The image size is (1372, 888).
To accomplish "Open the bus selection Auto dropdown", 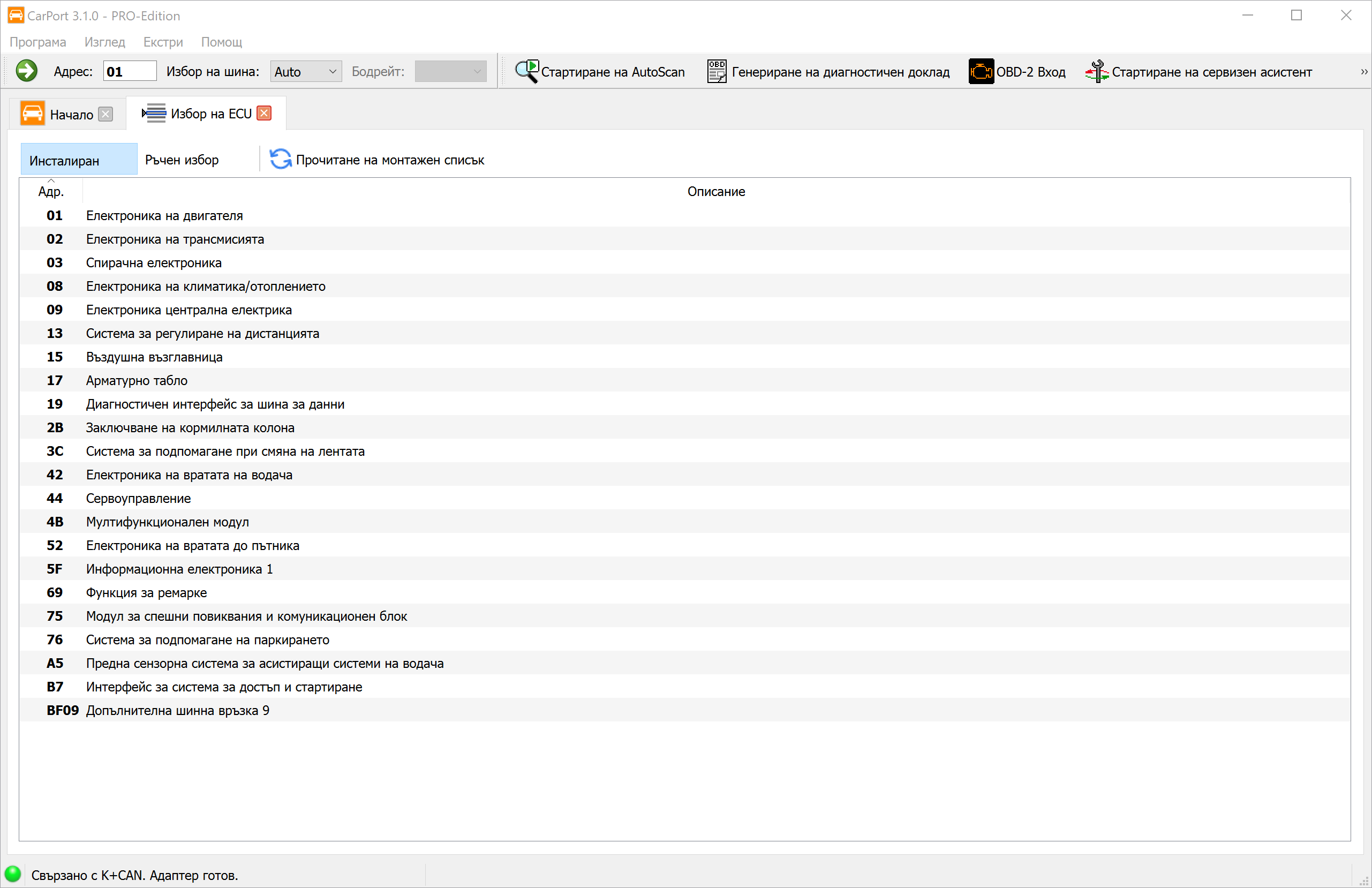I will tap(306, 72).
